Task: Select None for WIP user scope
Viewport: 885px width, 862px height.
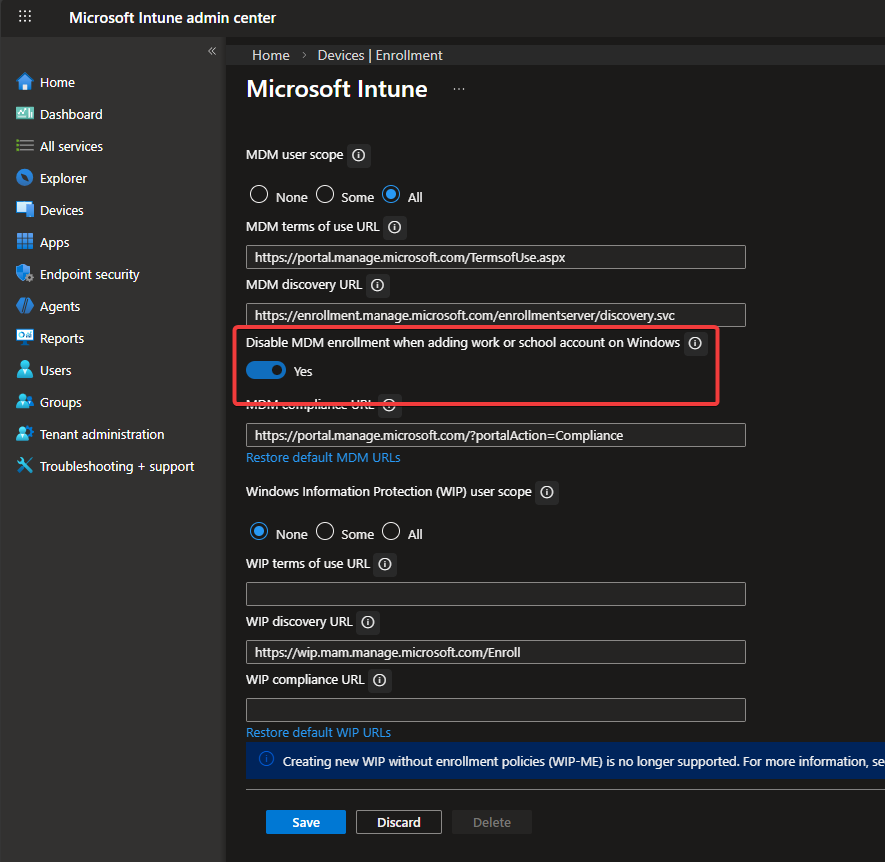Action: [259, 532]
